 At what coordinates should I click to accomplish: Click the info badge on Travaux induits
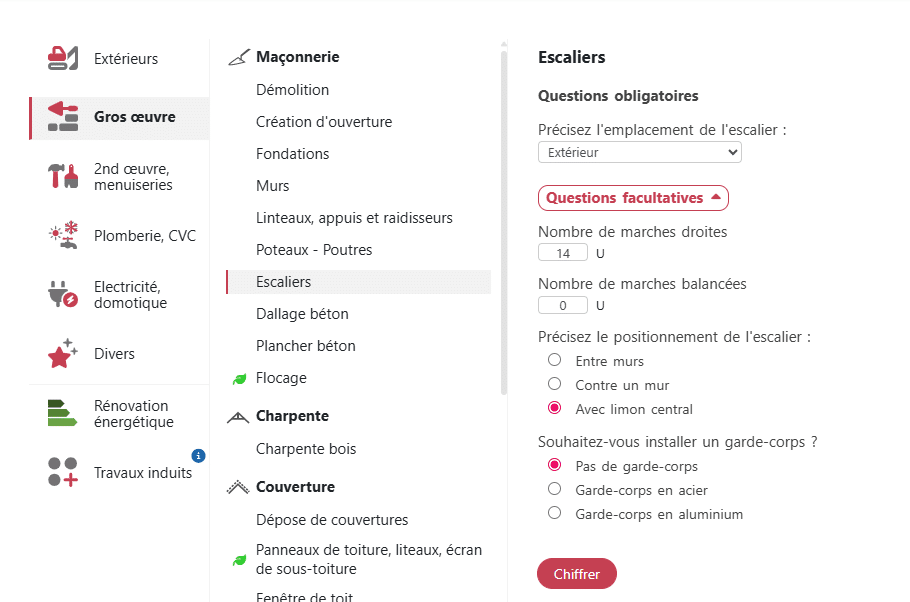(x=198, y=456)
